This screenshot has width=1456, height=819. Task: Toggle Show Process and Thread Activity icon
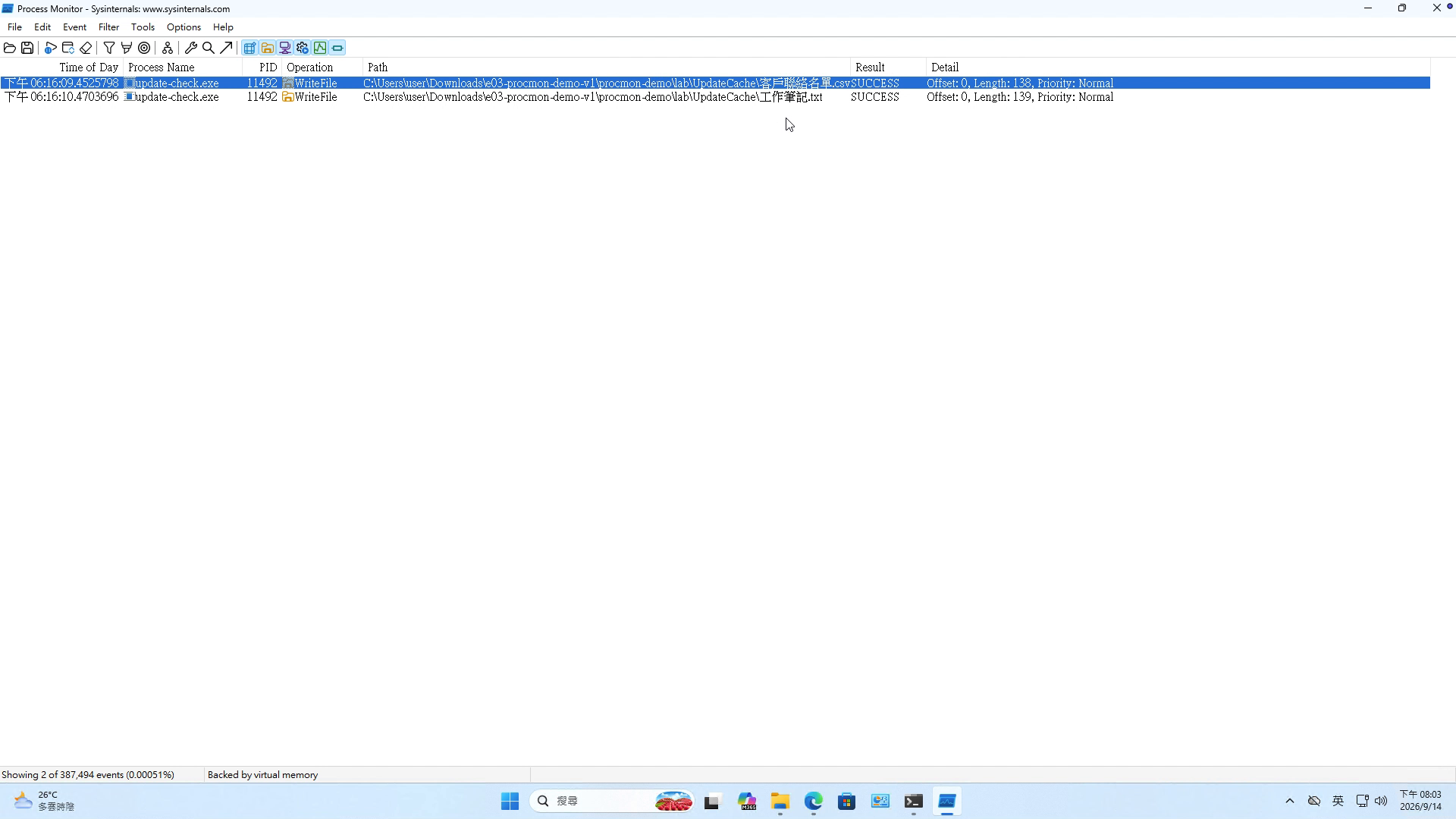pyautogui.click(x=303, y=48)
